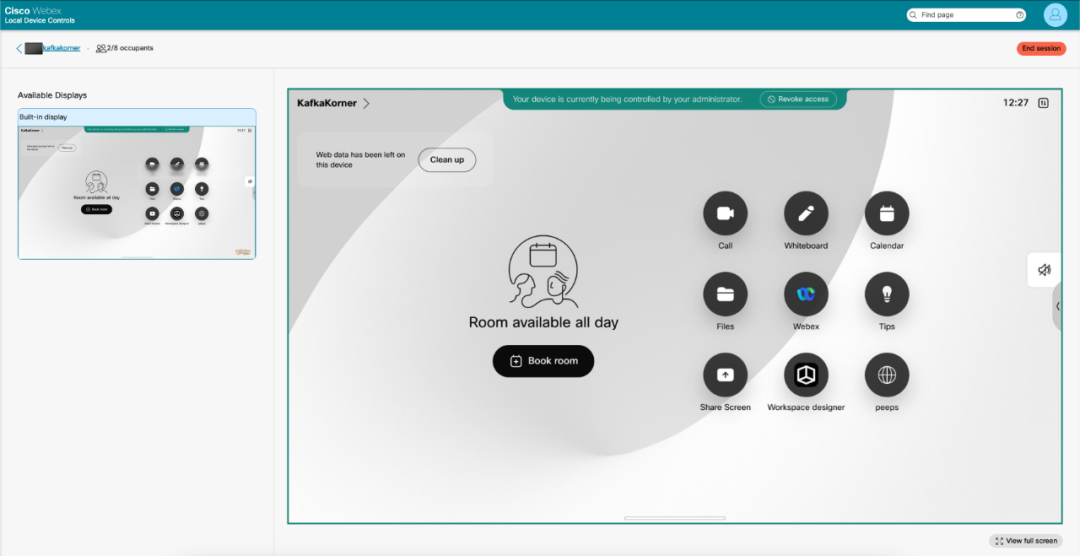This screenshot has height=556, width=1080.
Task: Open the Call app on the device
Action: pyautogui.click(x=725, y=214)
